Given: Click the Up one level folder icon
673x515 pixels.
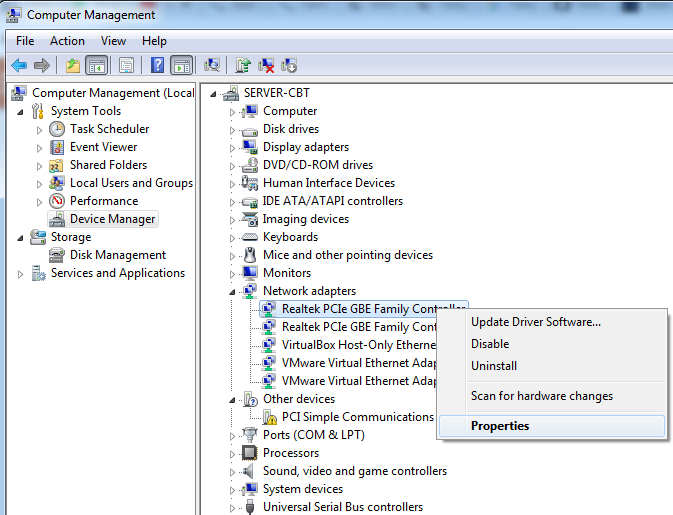Looking at the screenshot, I should pos(73,66).
